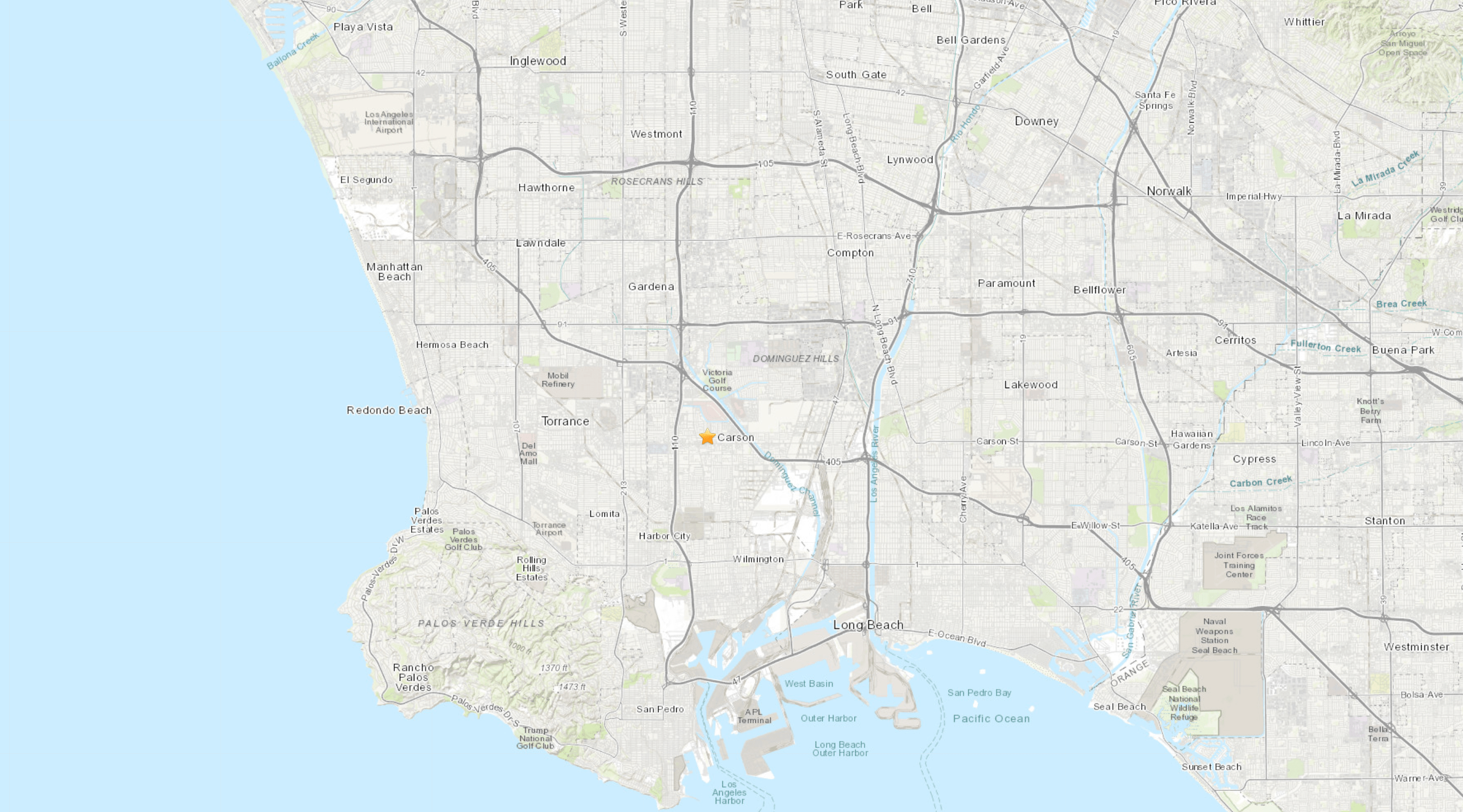Click the Lomita label
Image resolution: width=1463 pixels, height=812 pixels.
click(x=604, y=515)
